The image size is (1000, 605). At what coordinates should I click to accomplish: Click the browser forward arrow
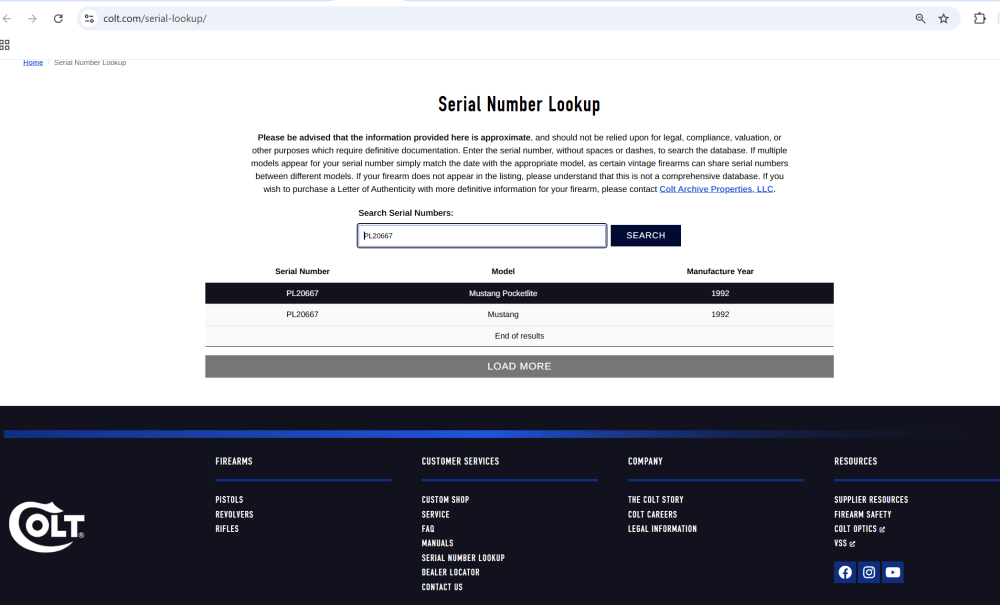[x=32, y=18]
